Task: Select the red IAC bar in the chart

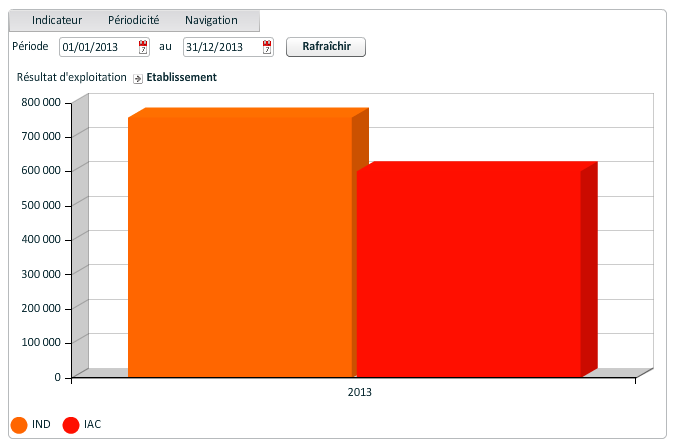Action: (469, 273)
